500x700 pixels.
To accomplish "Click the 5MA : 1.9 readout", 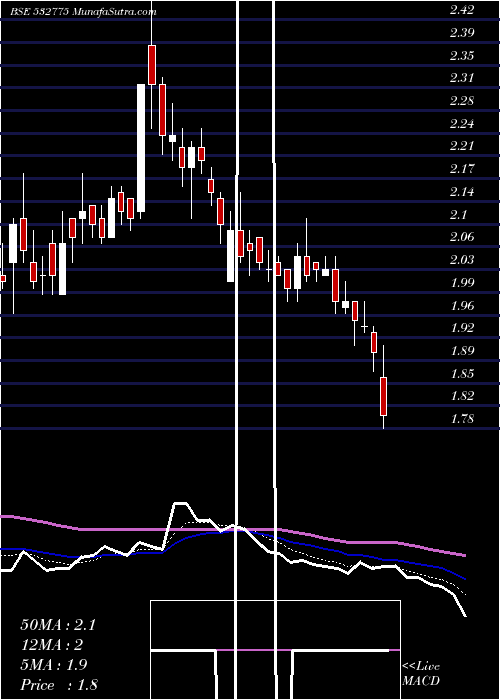I will coord(54,665).
